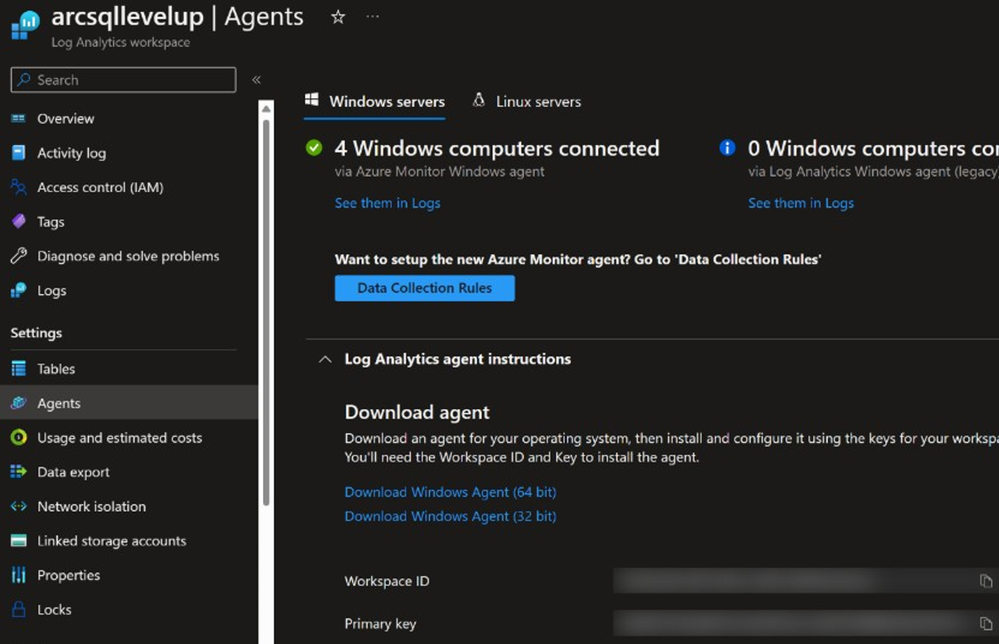Switch to Windows servers tab
The width and height of the screenshot is (999, 644).
pyautogui.click(x=375, y=101)
